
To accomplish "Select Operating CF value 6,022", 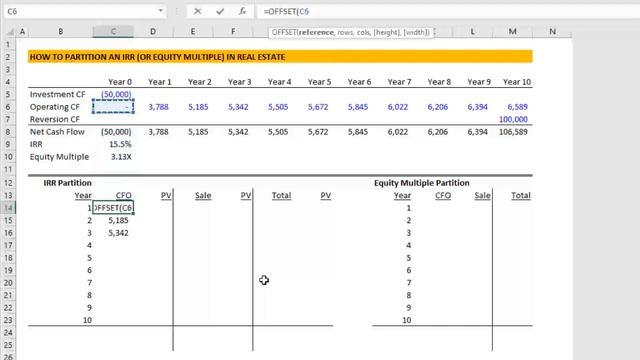I will pos(398,107).
